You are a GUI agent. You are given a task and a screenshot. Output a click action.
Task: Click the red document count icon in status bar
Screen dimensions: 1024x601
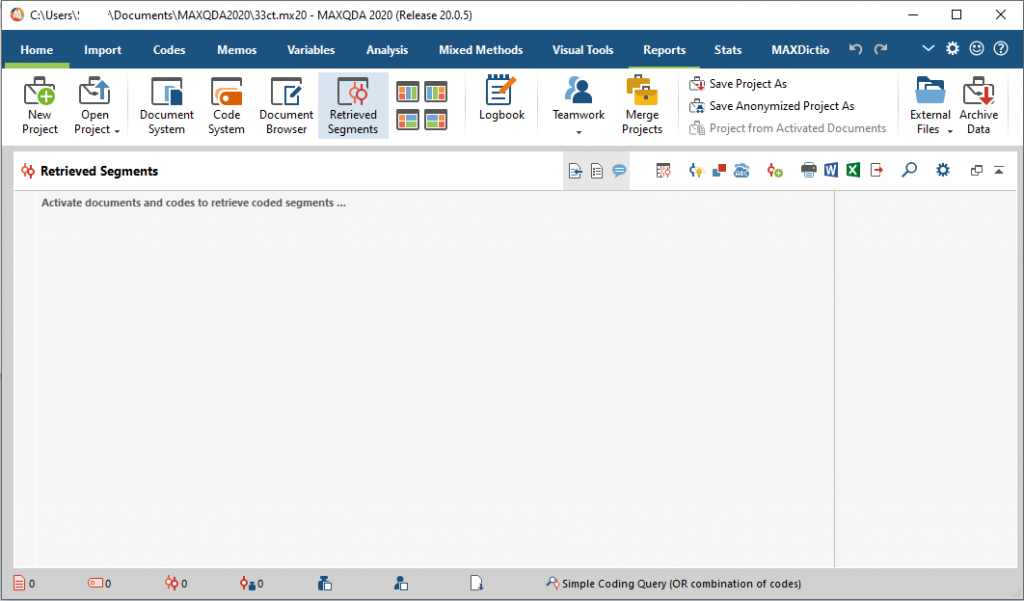[19, 583]
